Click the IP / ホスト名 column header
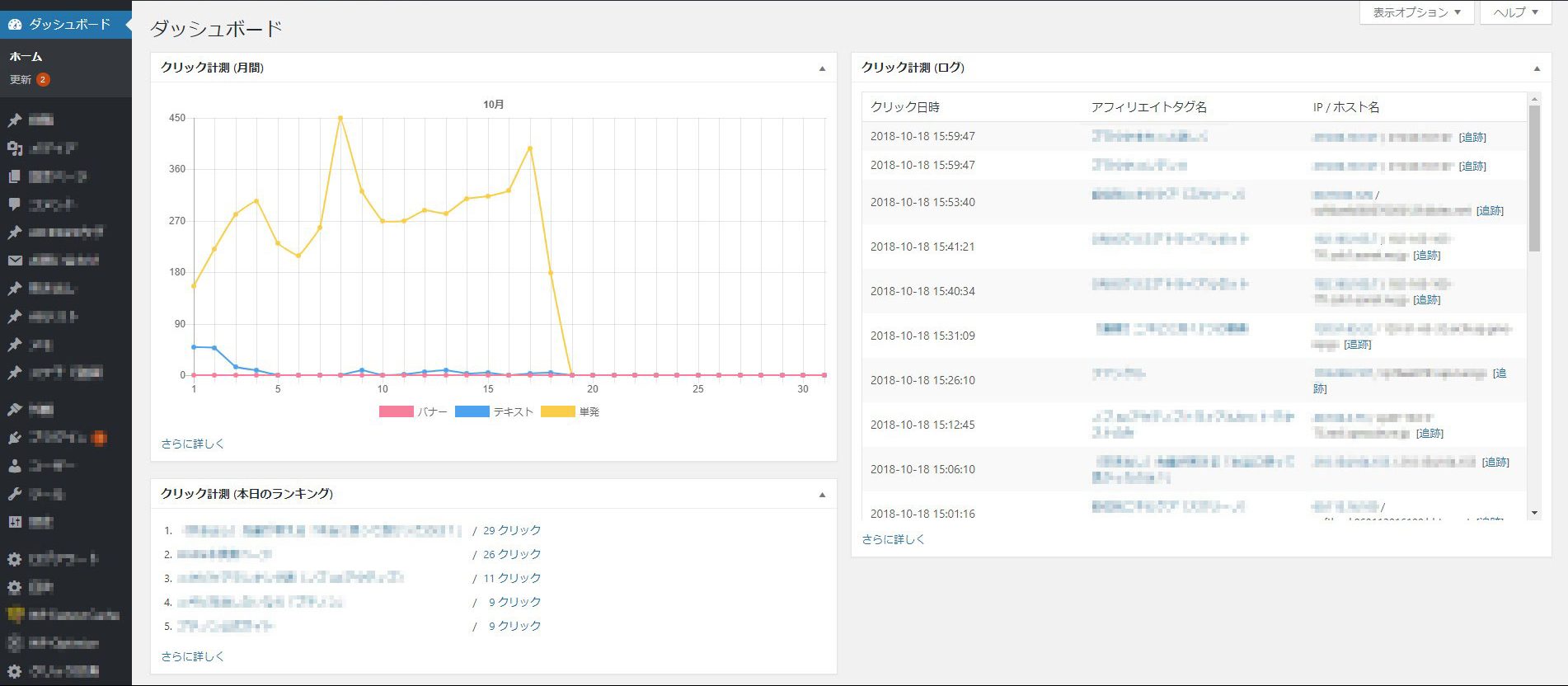The width and height of the screenshot is (1568, 686). [1346, 107]
